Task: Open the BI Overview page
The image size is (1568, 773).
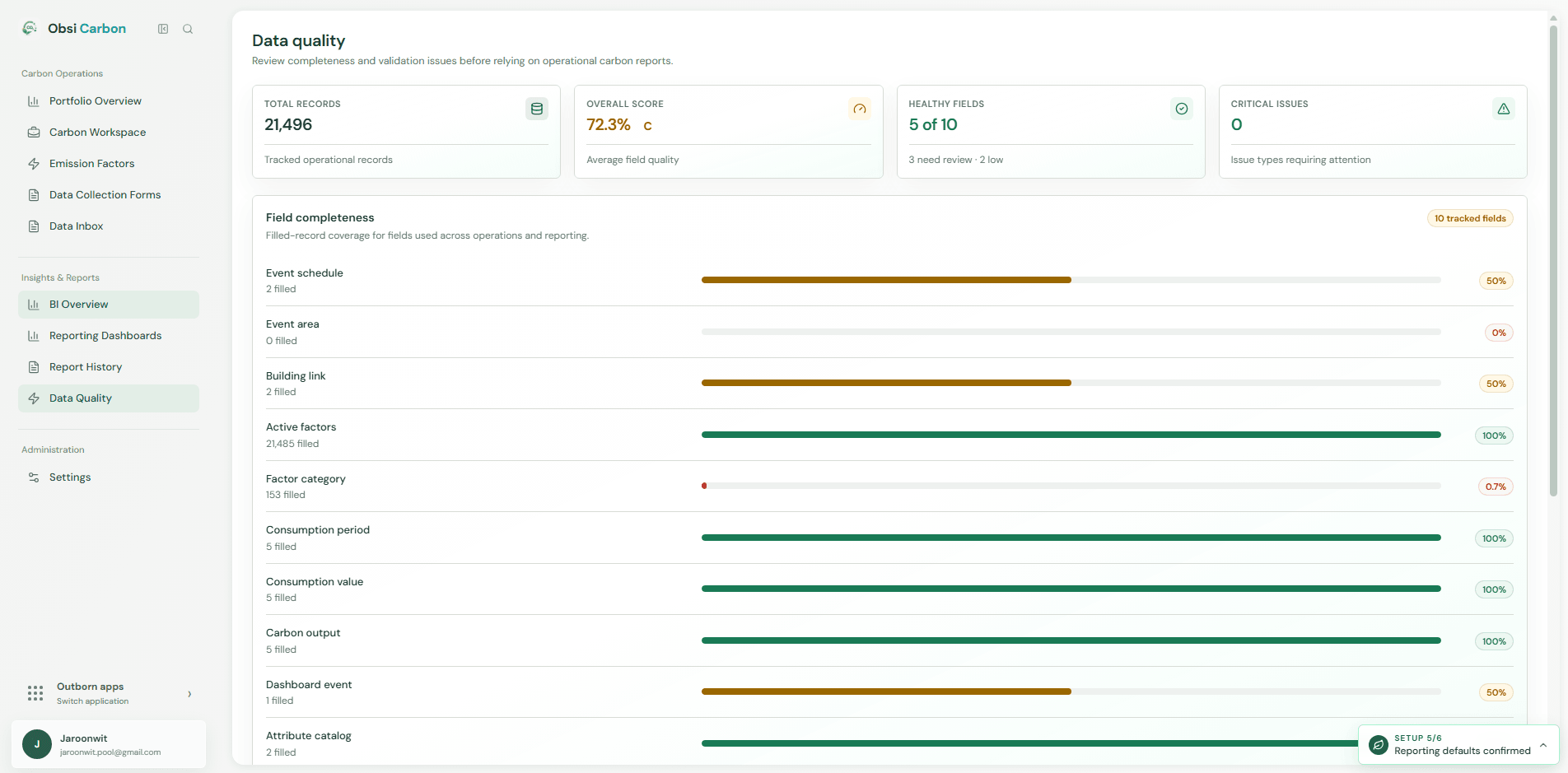Action: click(109, 305)
